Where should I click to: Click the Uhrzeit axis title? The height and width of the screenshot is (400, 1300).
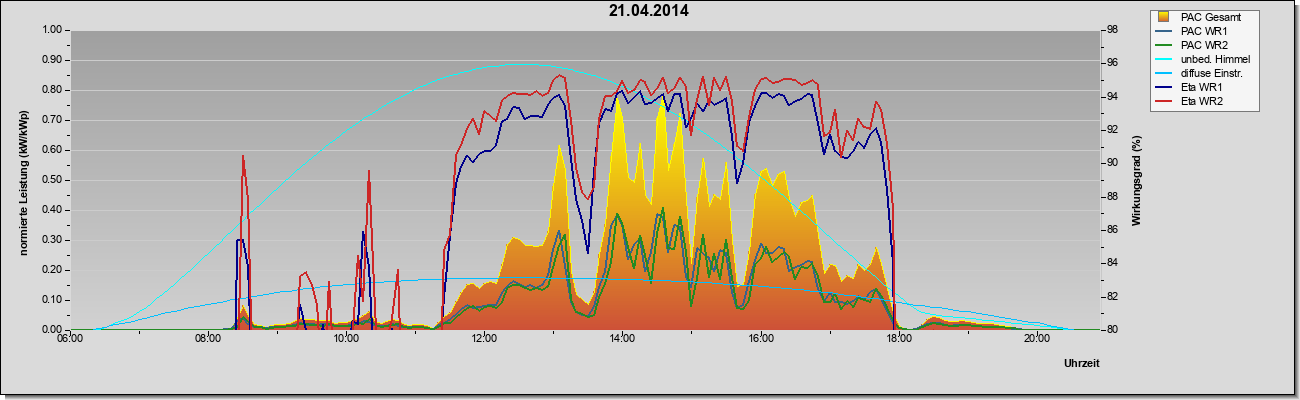pyautogui.click(x=1082, y=365)
